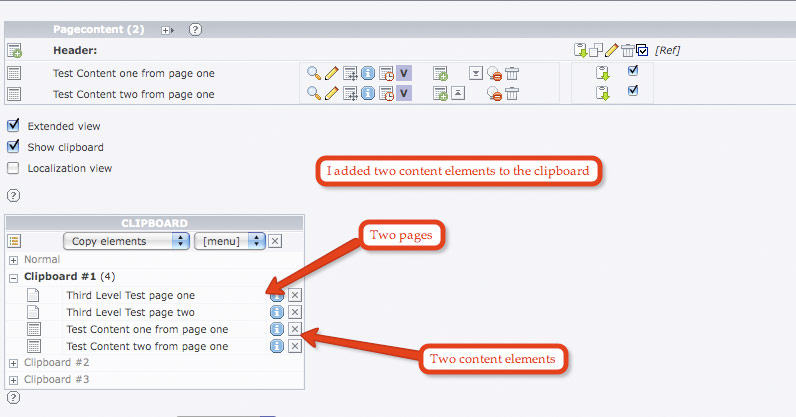The image size is (796, 417).
Task: Expand the Clipboard #2 pad
Action: point(14,362)
